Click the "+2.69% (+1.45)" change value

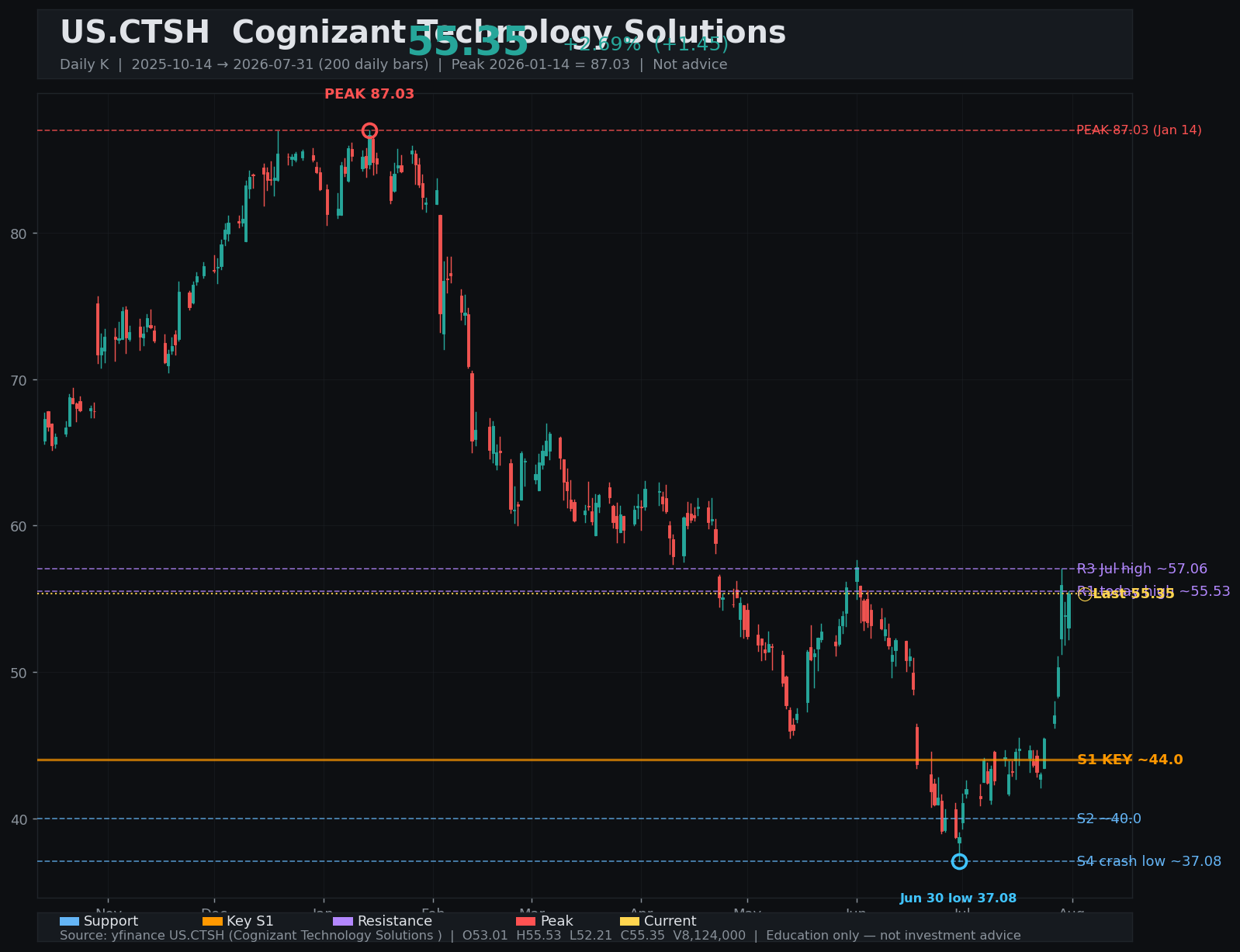[646, 44]
